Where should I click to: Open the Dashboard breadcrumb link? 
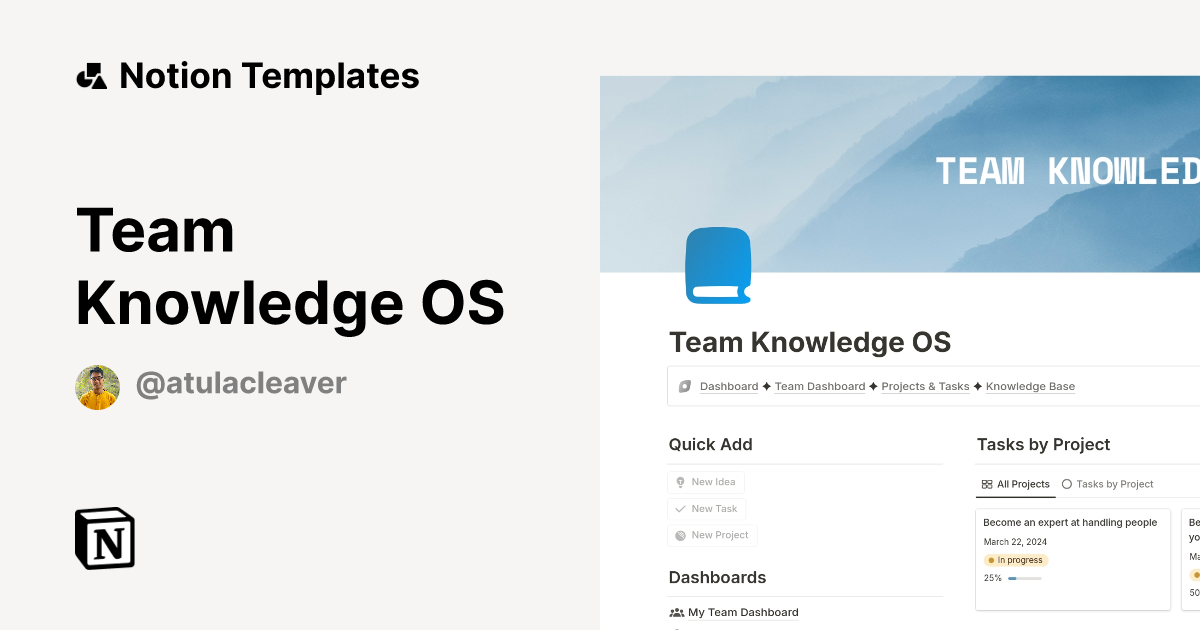click(729, 386)
